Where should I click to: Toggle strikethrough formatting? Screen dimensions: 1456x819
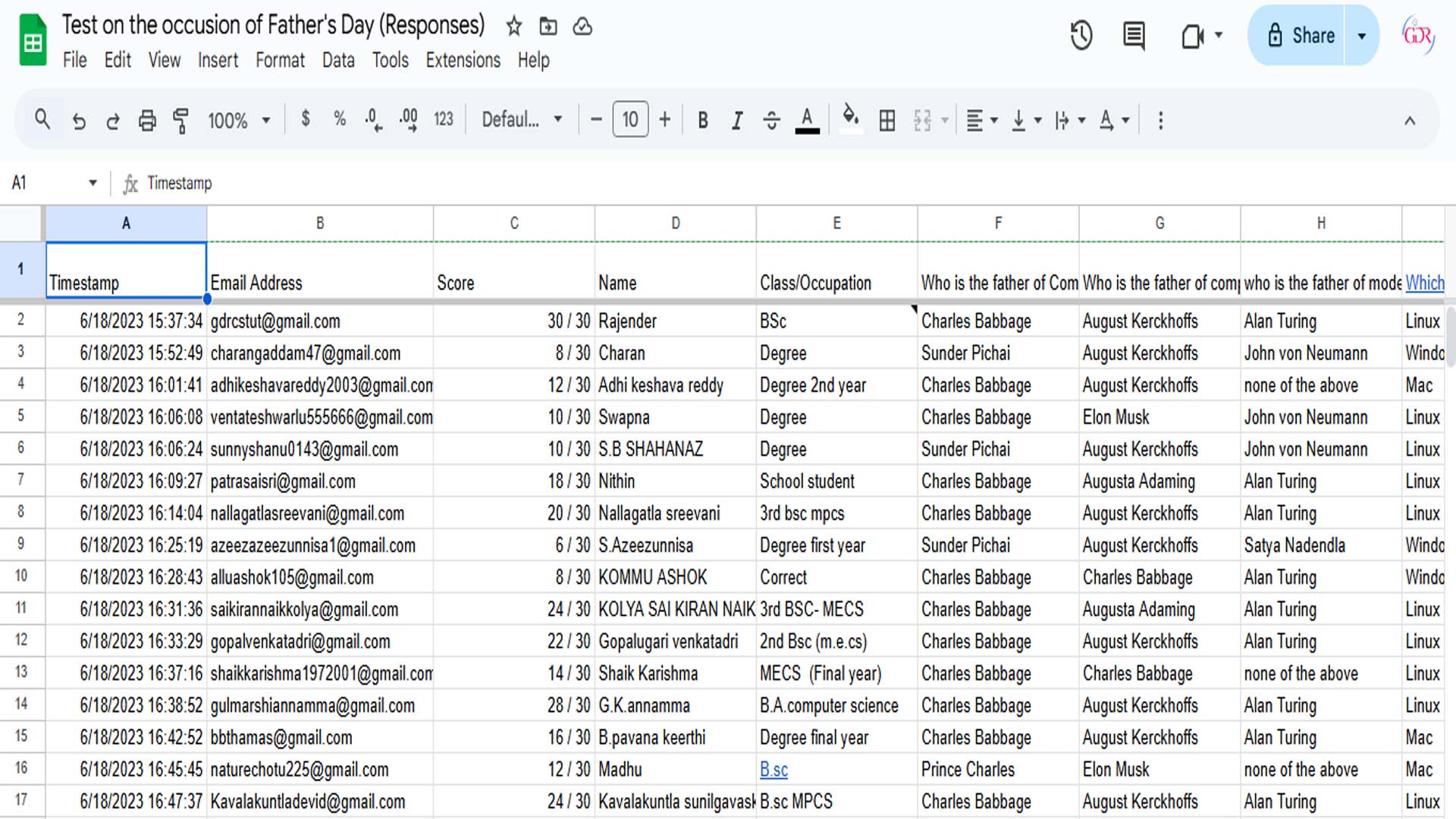tap(771, 121)
